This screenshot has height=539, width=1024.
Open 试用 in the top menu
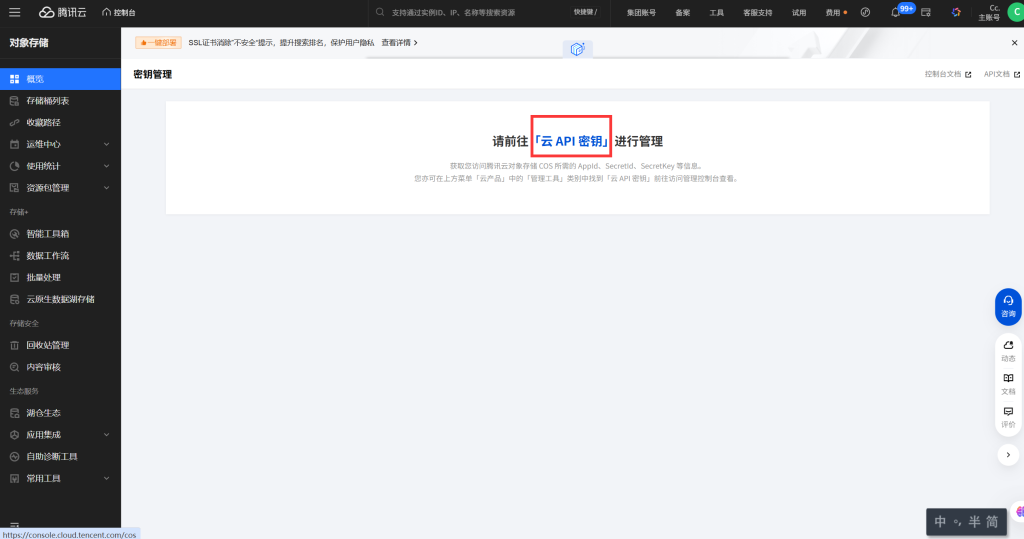tap(799, 12)
